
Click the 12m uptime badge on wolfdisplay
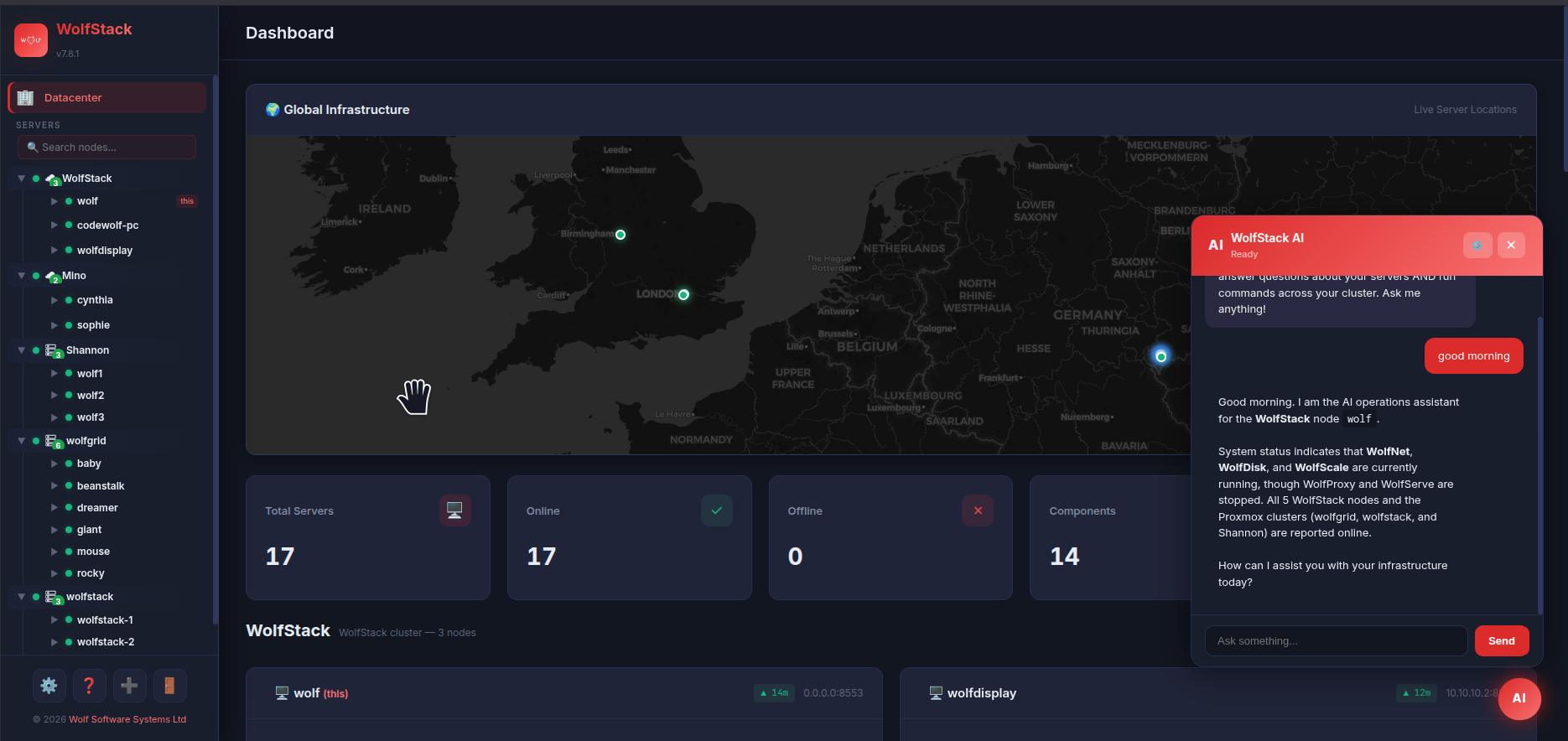point(1417,693)
